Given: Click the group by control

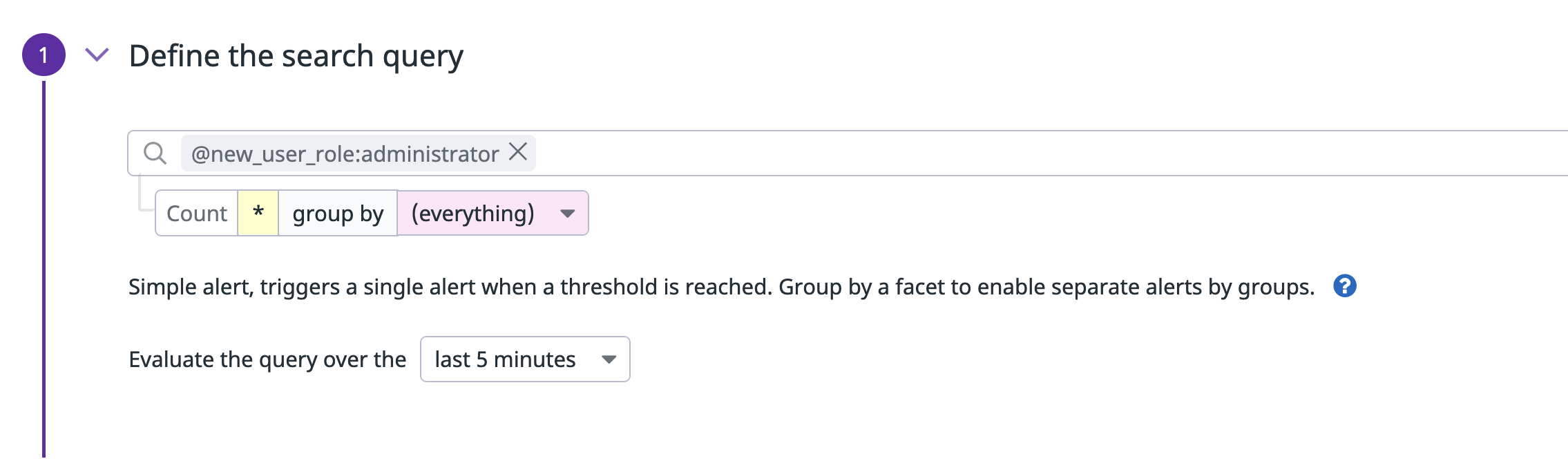Looking at the screenshot, I should pyautogui.click(x=337, y=213).
